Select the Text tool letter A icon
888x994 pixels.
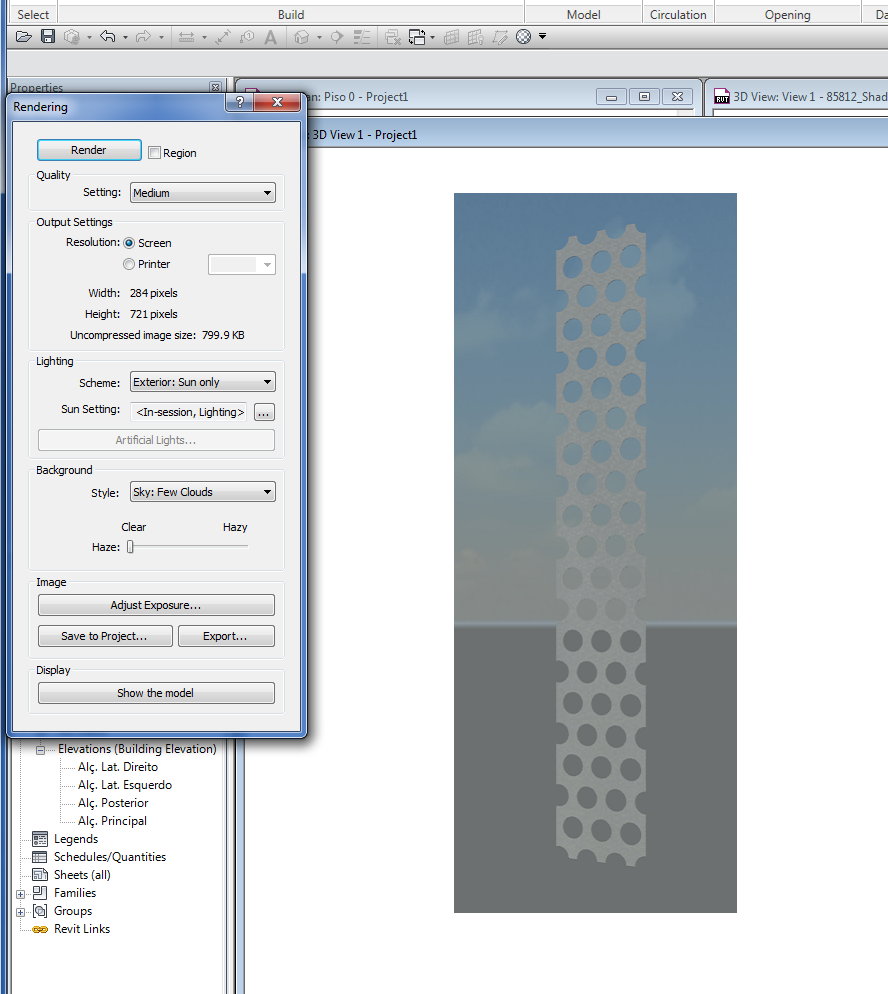pyautogui.click(x=271, y=37)
